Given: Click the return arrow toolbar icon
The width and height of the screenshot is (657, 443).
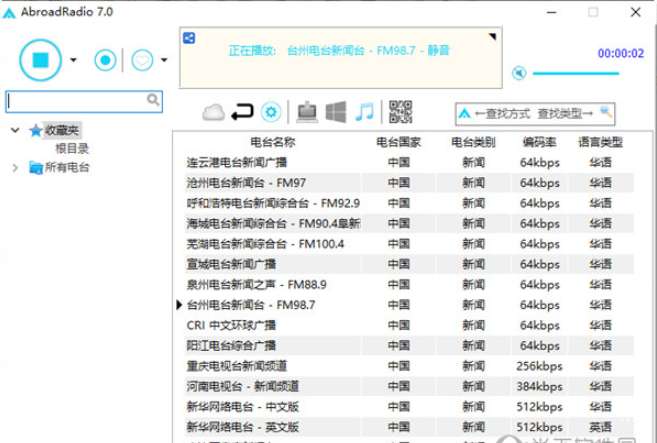Looking at the screenshot, I should point(242,112).
